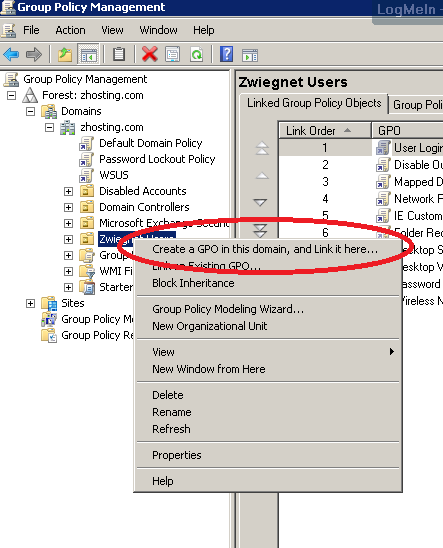443x548 pixels.
Task: Choose Rename in the context menu
Action: click(x=268, y=412)
